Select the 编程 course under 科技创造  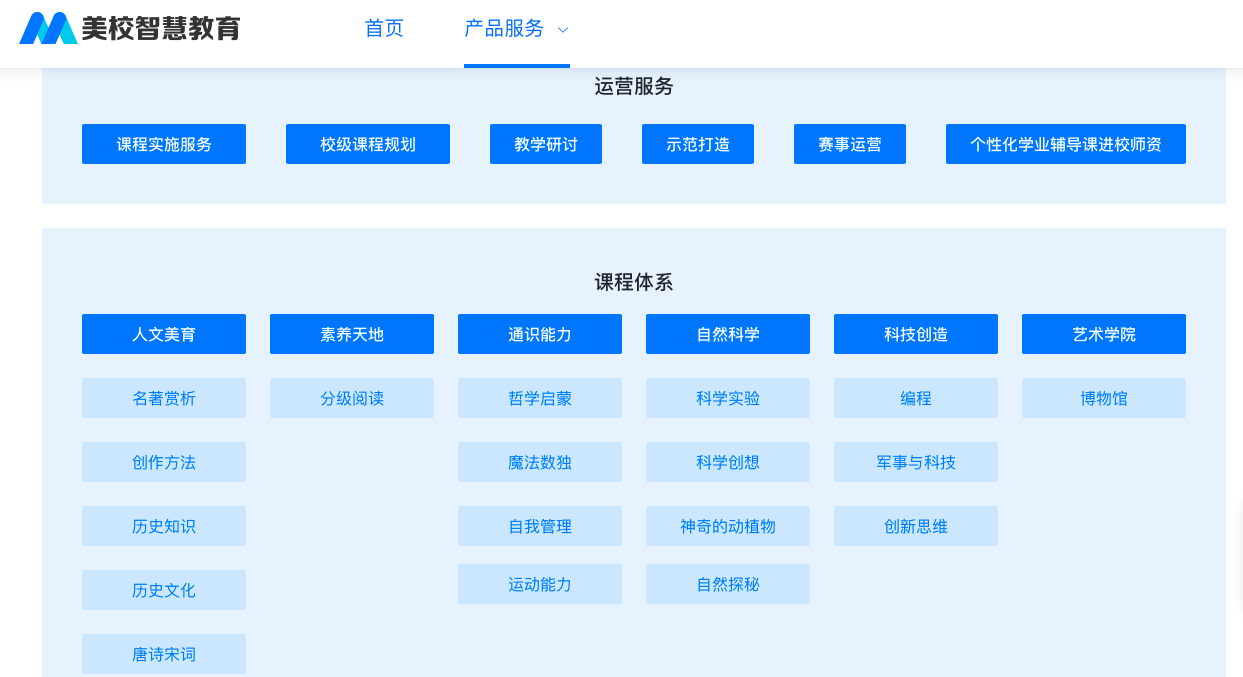(x=915, y=397)
